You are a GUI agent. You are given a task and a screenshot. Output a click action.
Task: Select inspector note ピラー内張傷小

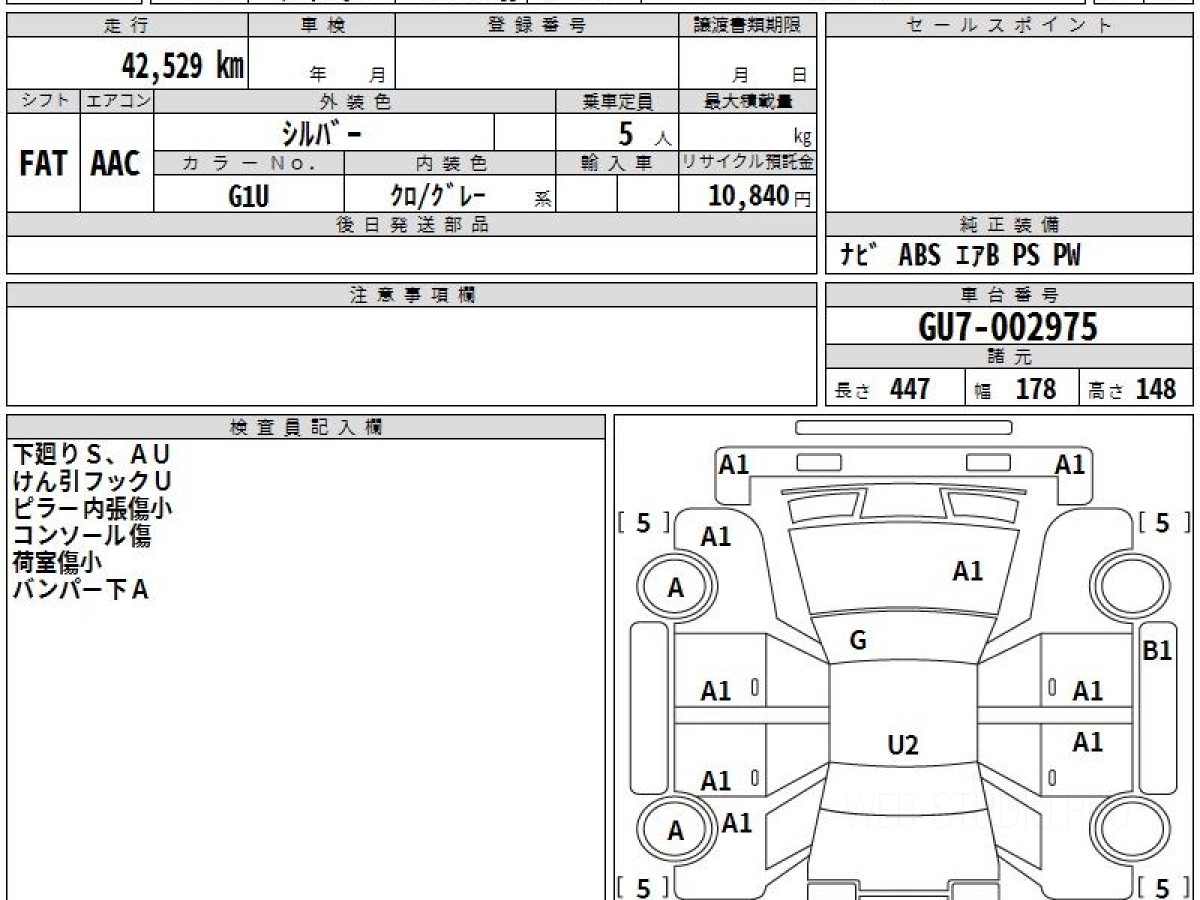91,508
